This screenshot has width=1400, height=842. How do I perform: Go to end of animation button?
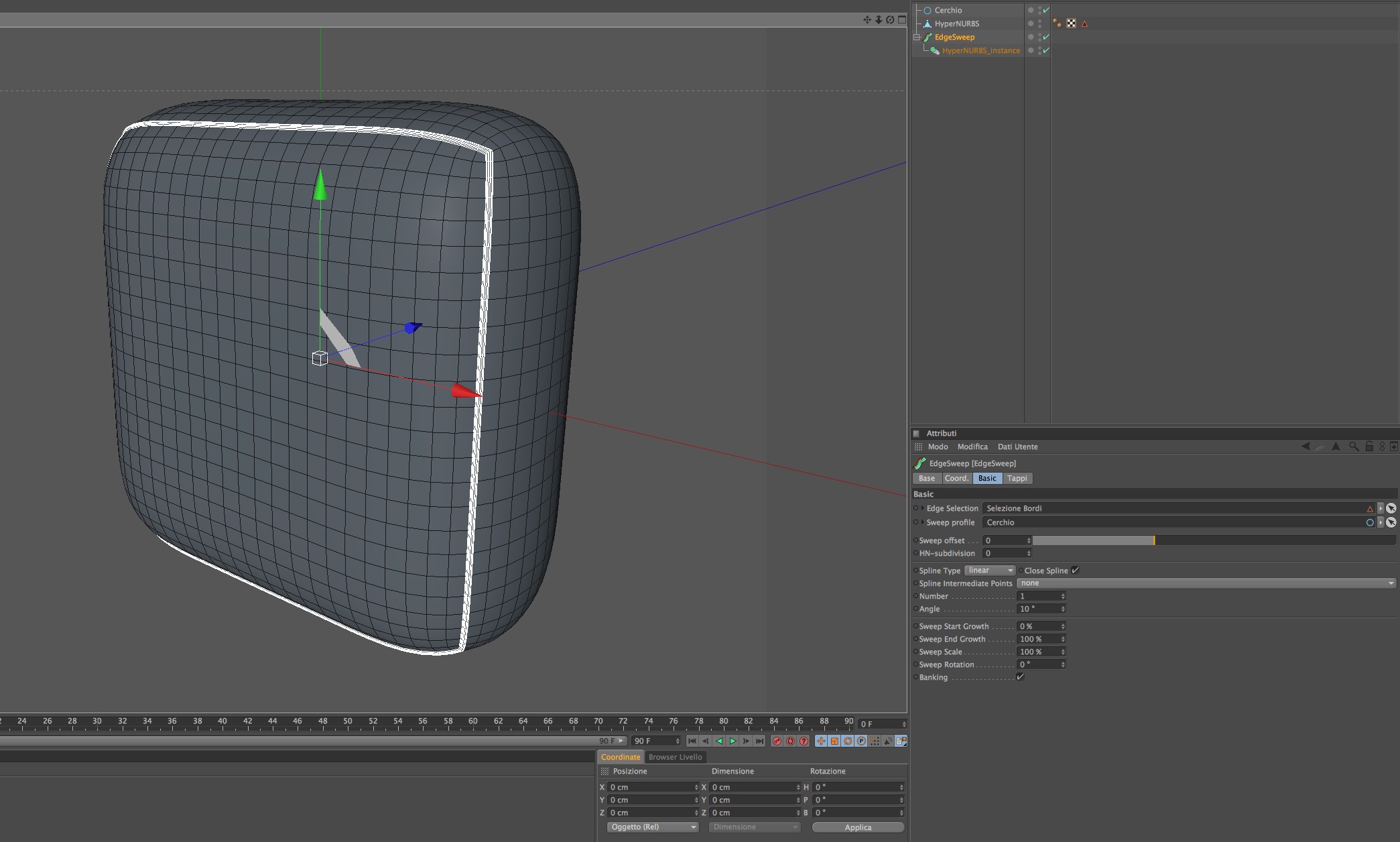[759, 741]
